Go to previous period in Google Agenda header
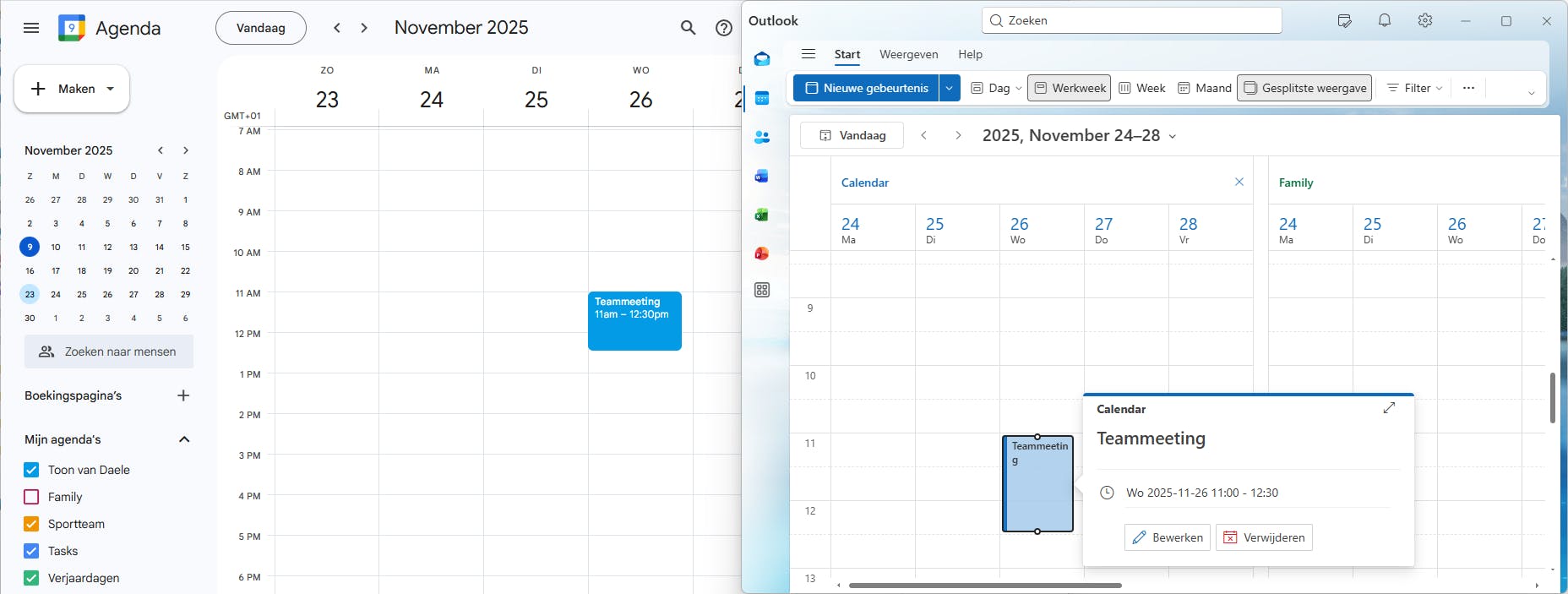This screenshot has width=1568, height=594. [337, 28]
